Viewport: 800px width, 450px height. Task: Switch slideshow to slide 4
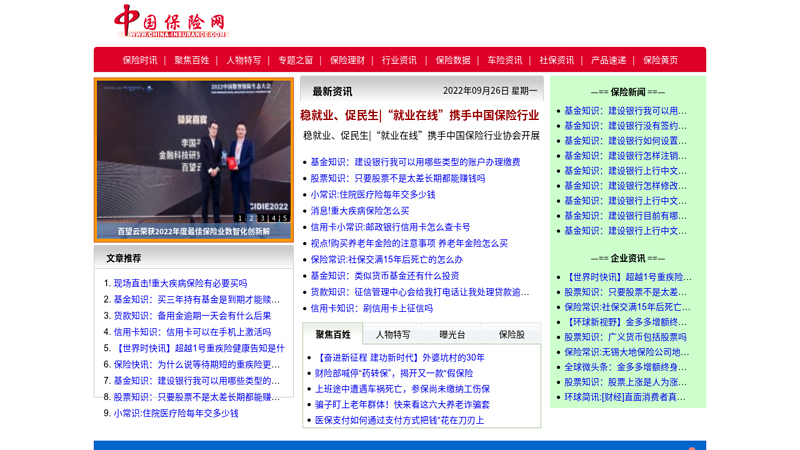coord(273,218)
